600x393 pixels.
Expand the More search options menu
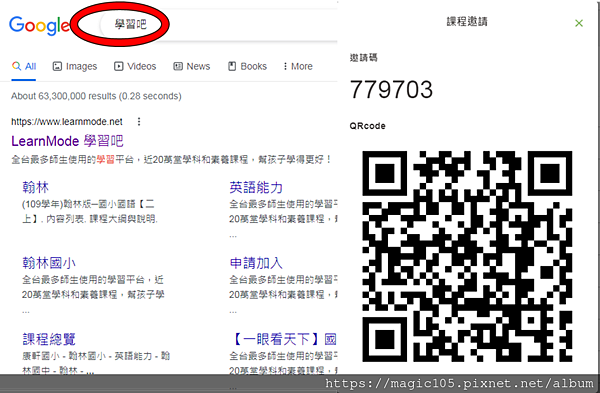click(298, 67)
